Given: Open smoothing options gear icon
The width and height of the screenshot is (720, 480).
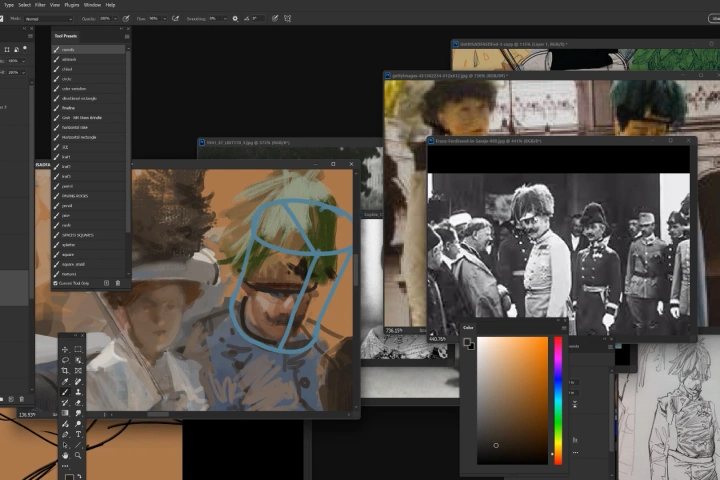Looking at the screenshot, I should [235, 18].
